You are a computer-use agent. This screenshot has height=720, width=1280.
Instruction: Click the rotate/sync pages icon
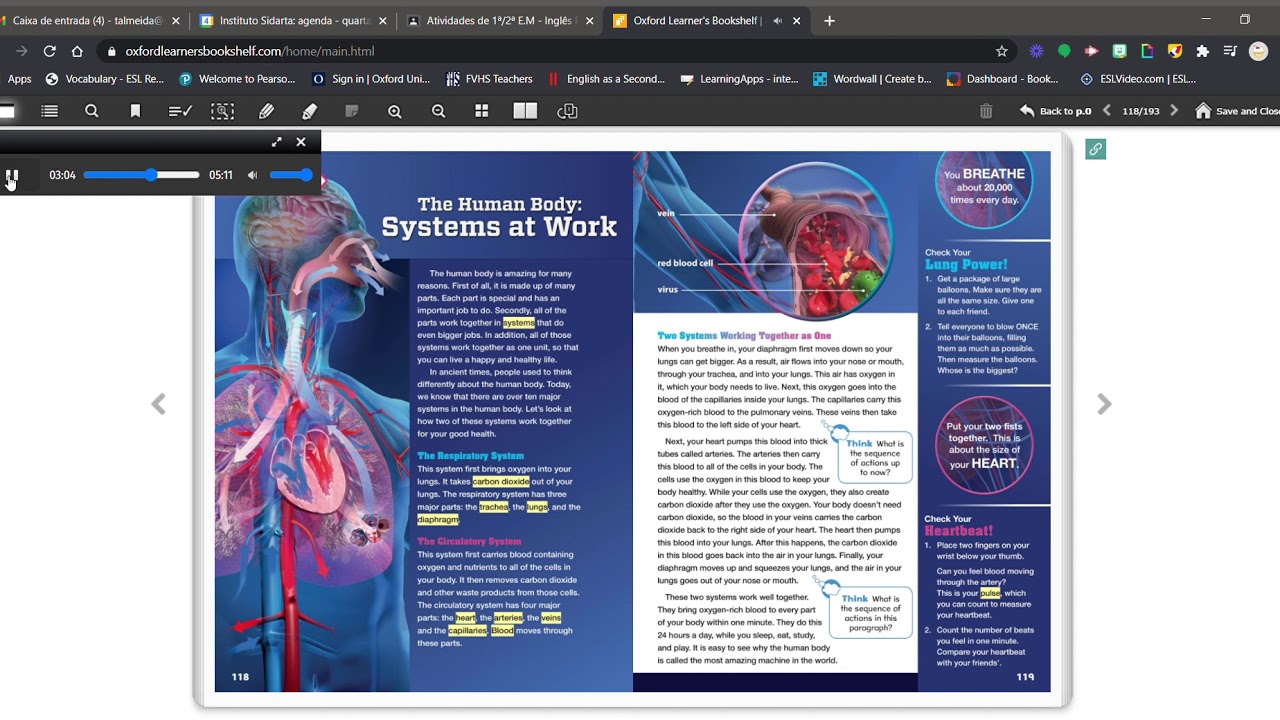click(567, 111)
